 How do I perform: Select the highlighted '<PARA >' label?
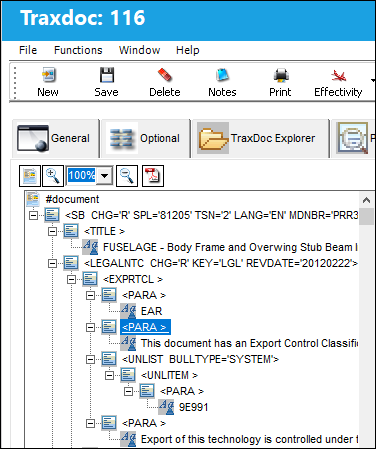pyautogui.click(x=145, y=327)
